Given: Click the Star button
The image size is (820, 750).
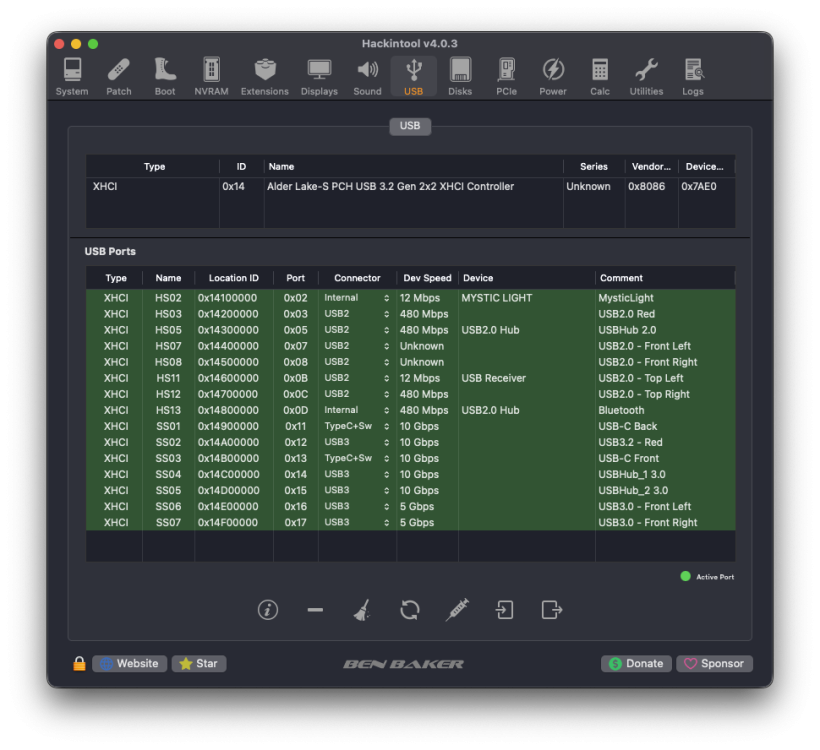Looking at the screenshot, I should point(199,664).
